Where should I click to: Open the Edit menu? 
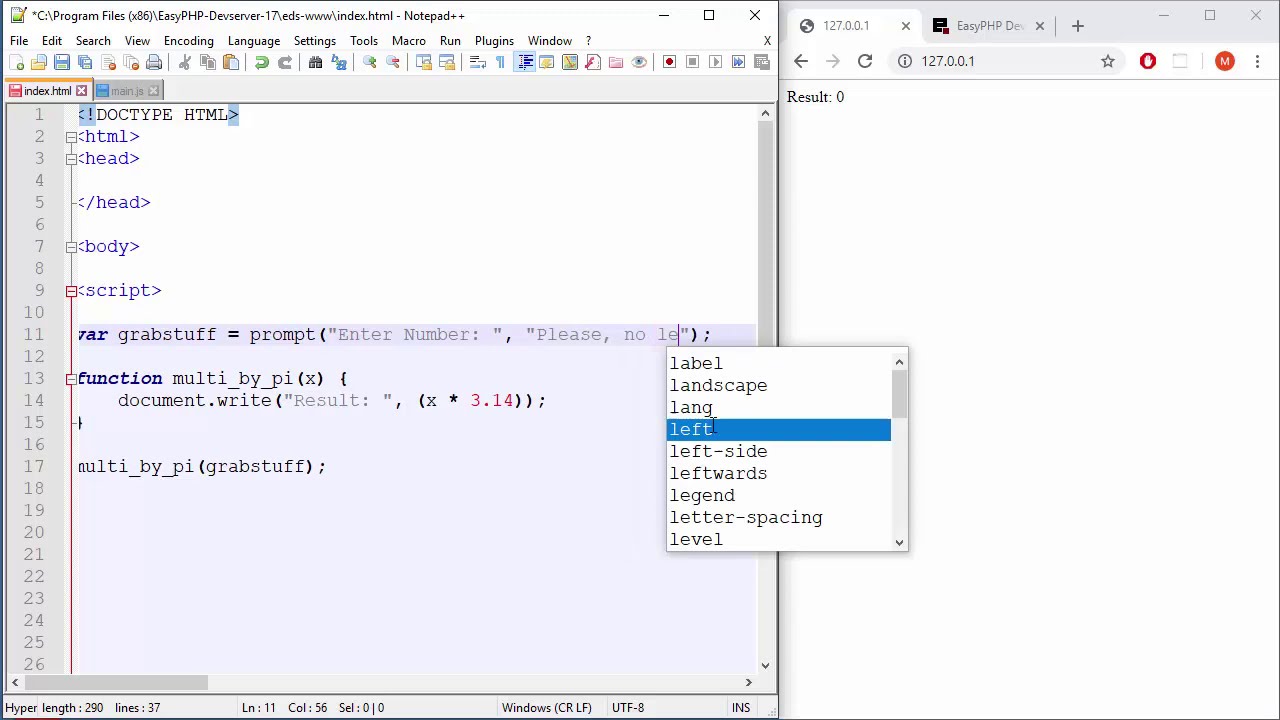point(52,41)
